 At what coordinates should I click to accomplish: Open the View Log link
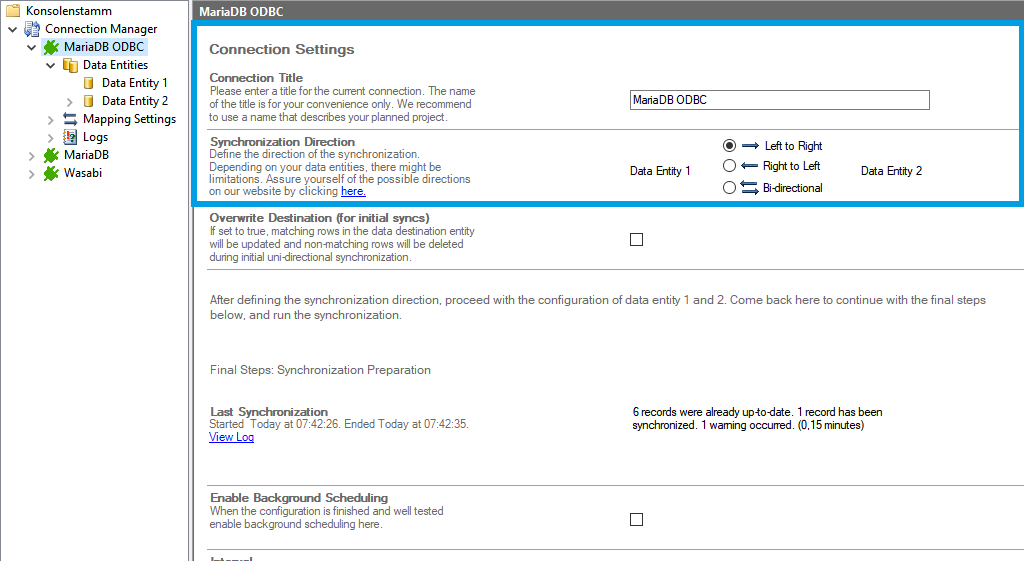point(231,437)
